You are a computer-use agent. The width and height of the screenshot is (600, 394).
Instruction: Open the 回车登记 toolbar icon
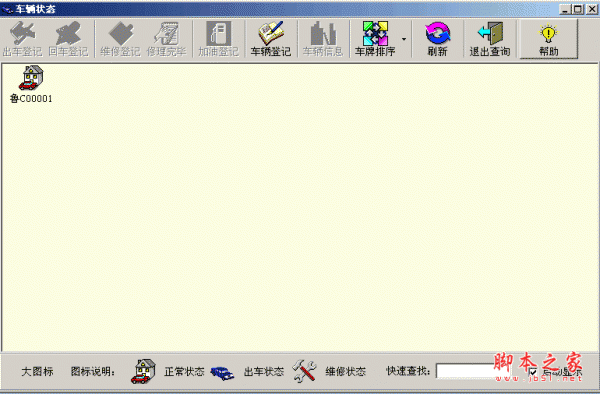(x=68, y=39)
